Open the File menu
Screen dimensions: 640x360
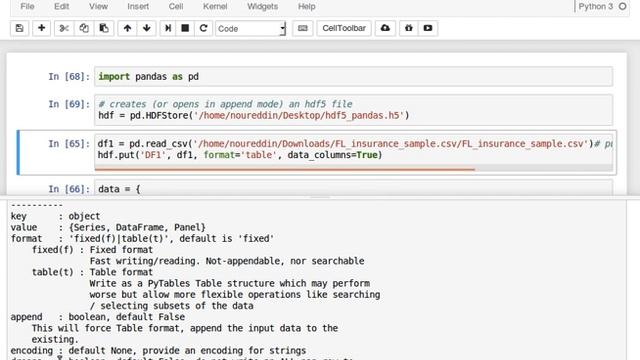point(27,7)
